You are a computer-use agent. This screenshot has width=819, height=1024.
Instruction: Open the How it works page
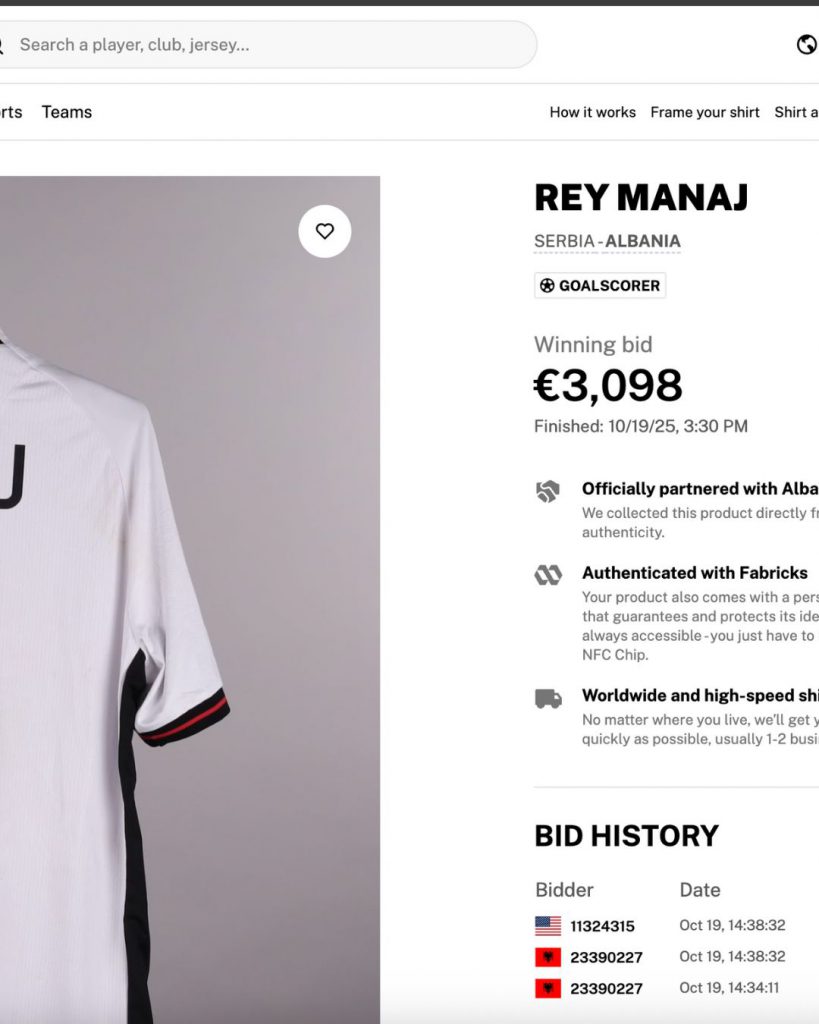click(592, 112)
